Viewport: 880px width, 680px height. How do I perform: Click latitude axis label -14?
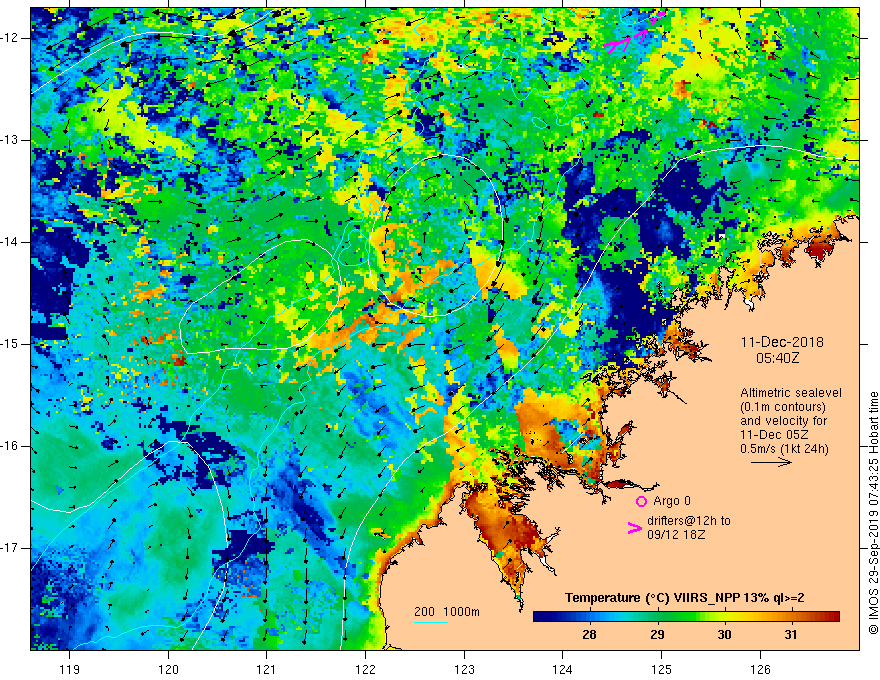(10, 242)
